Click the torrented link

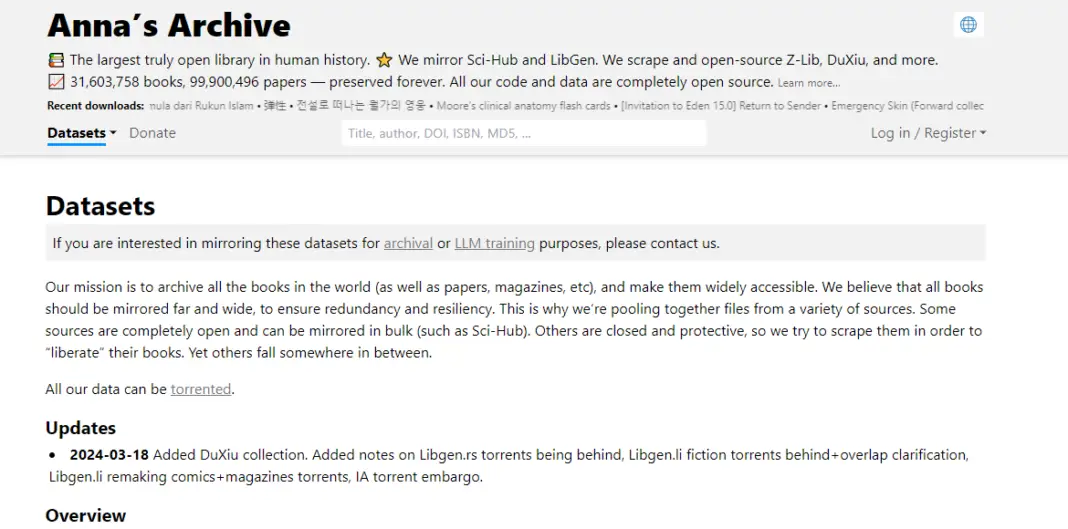tap(201, 389)
